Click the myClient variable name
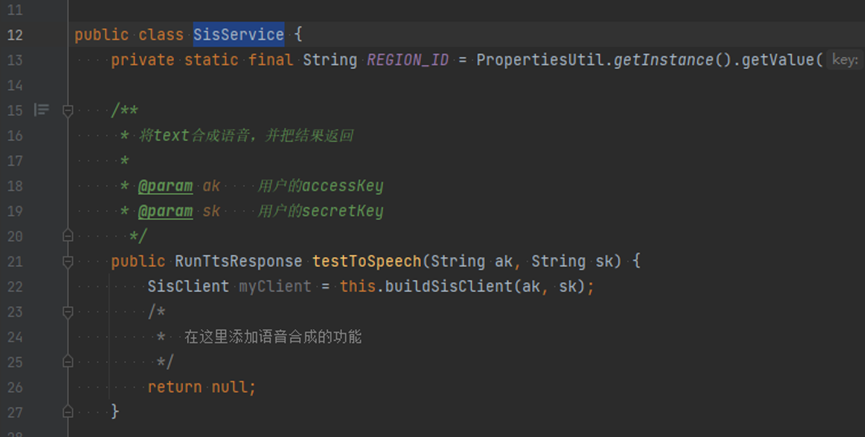 click(274, 286)
